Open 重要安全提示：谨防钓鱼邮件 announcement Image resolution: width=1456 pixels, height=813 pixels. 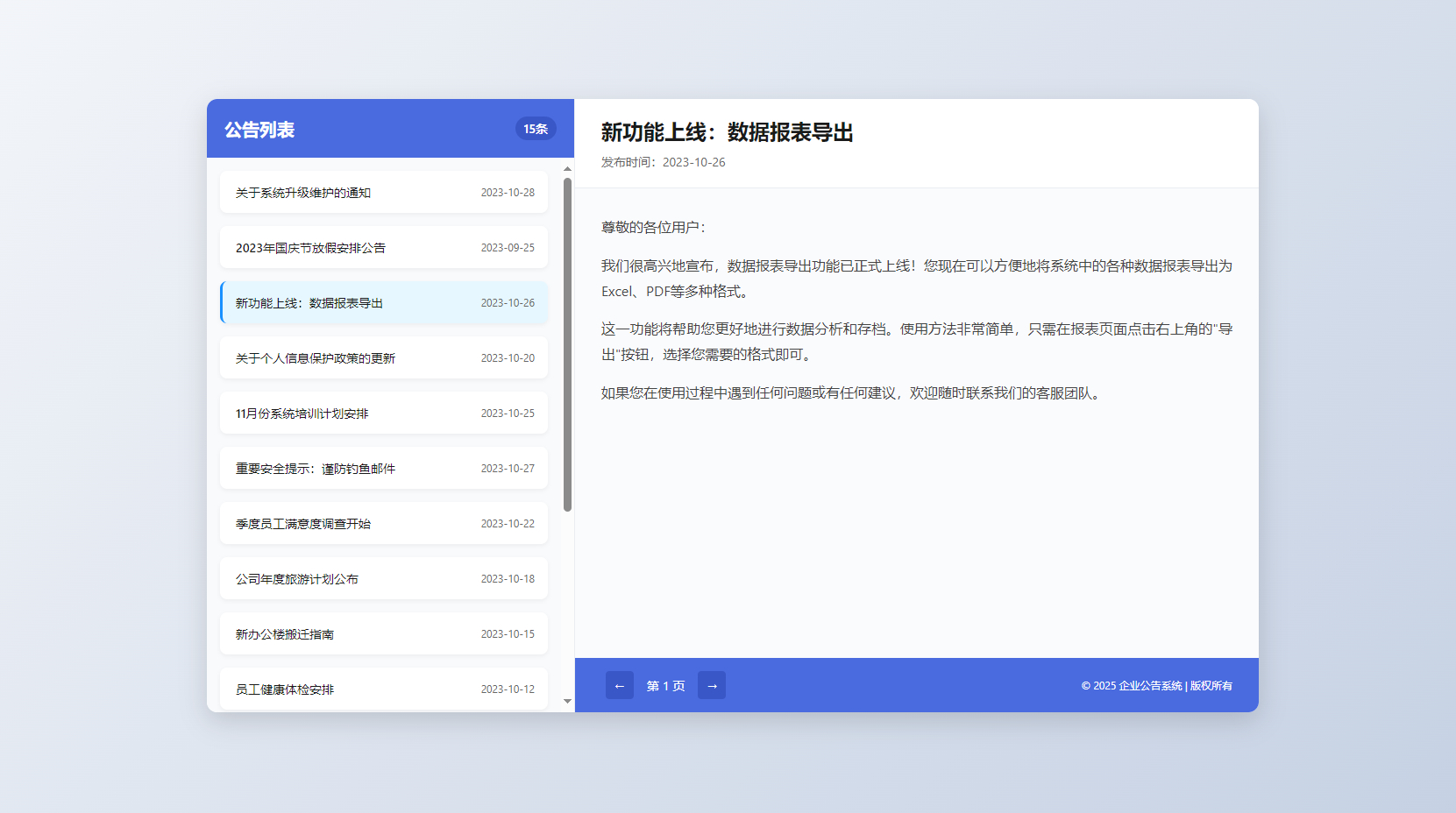[384, 469]
